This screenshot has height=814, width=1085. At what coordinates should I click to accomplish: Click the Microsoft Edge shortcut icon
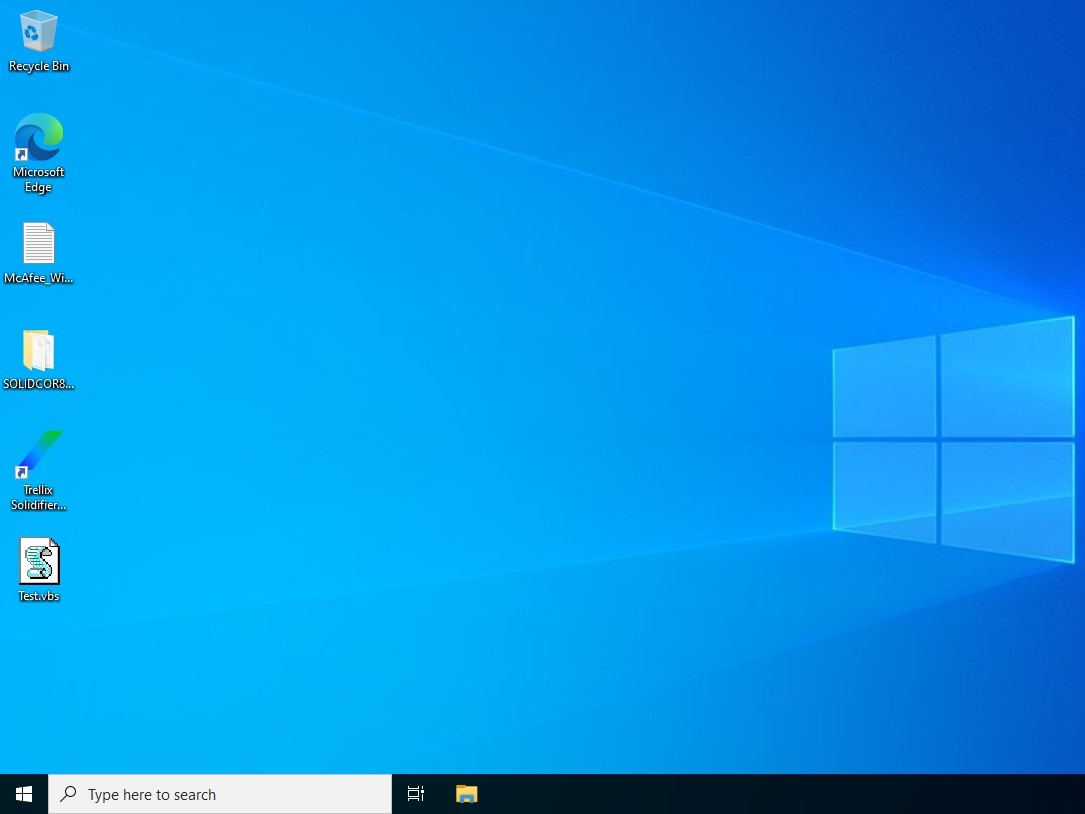click(x=38, y=138)
